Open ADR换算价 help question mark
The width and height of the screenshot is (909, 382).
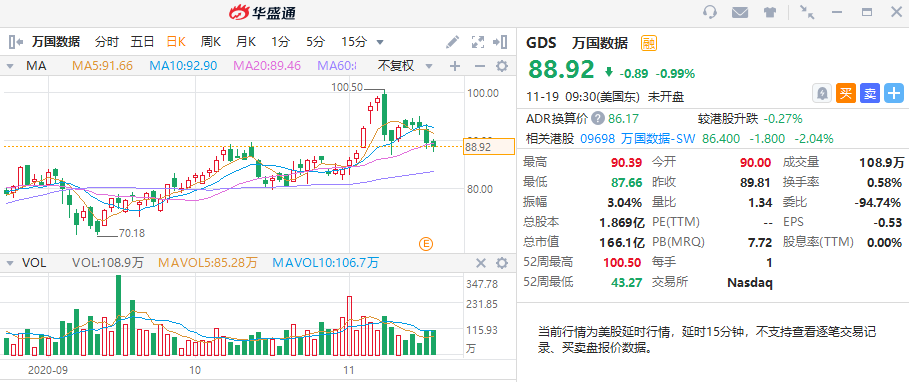click(x=598, y=119)
